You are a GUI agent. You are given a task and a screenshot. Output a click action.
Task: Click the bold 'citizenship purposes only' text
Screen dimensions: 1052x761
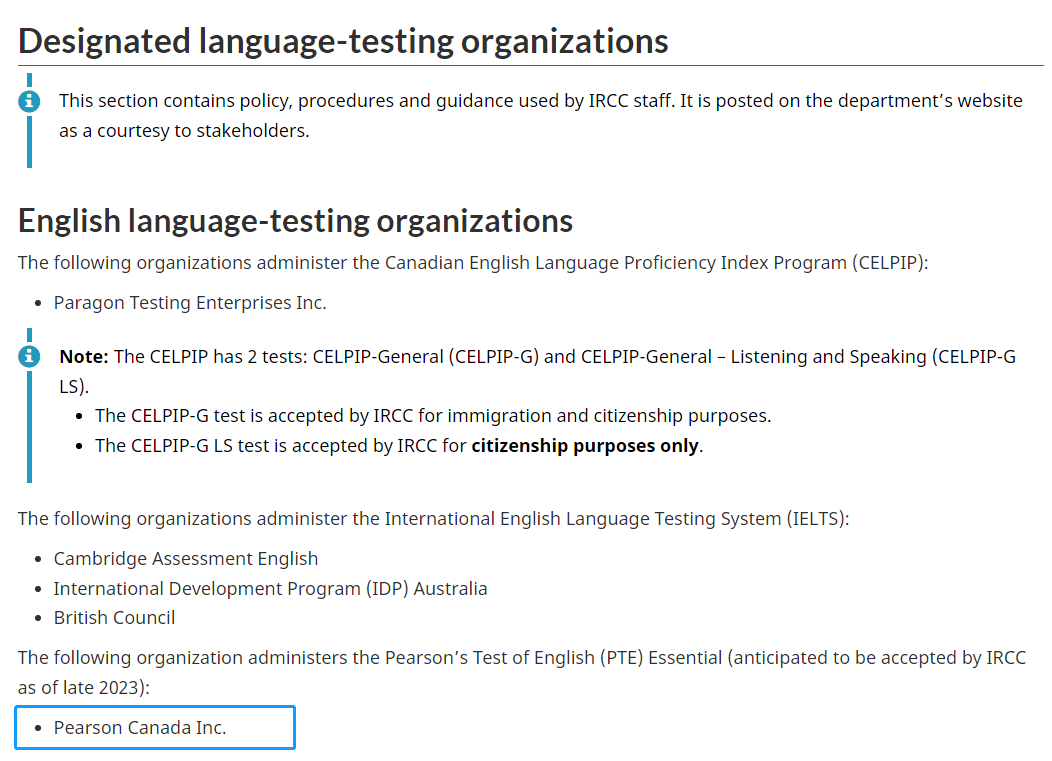coord(585,445)
